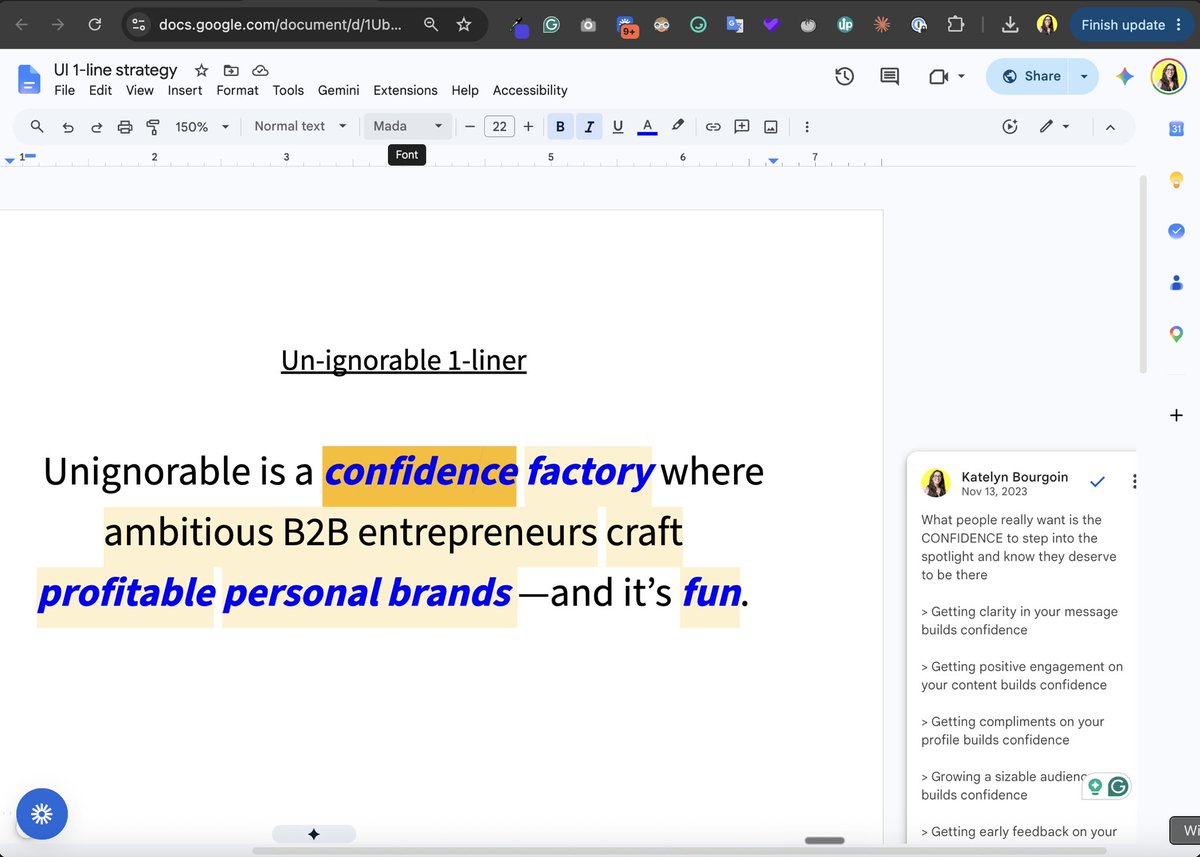Viewport: 1200px width, 857px height.
Task: Open the File menu
Action: pyautogui.click(x=64, y=90)
